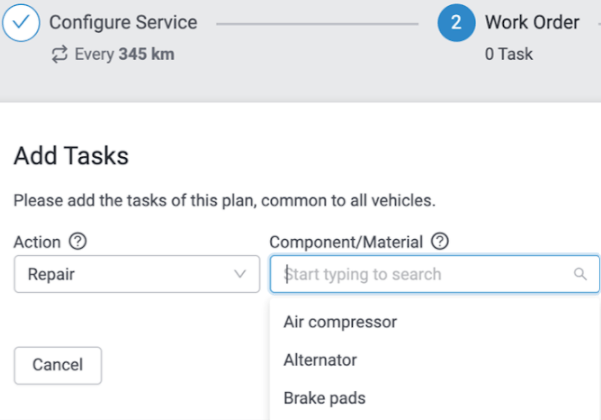Focus the Start typing to search field
The height and width of the screenshot is (420, 601).
[435, 274]
